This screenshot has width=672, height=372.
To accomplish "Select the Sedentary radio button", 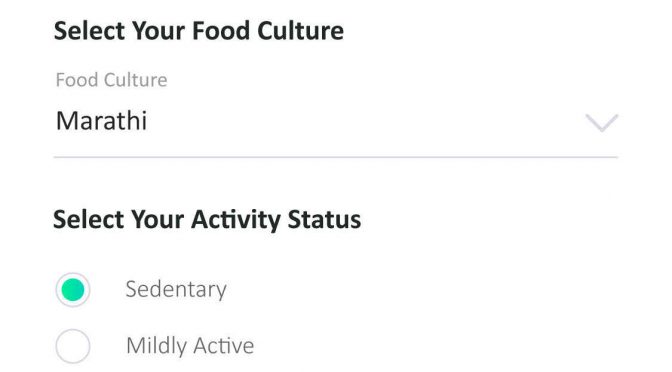I will (x=73, y=290).
